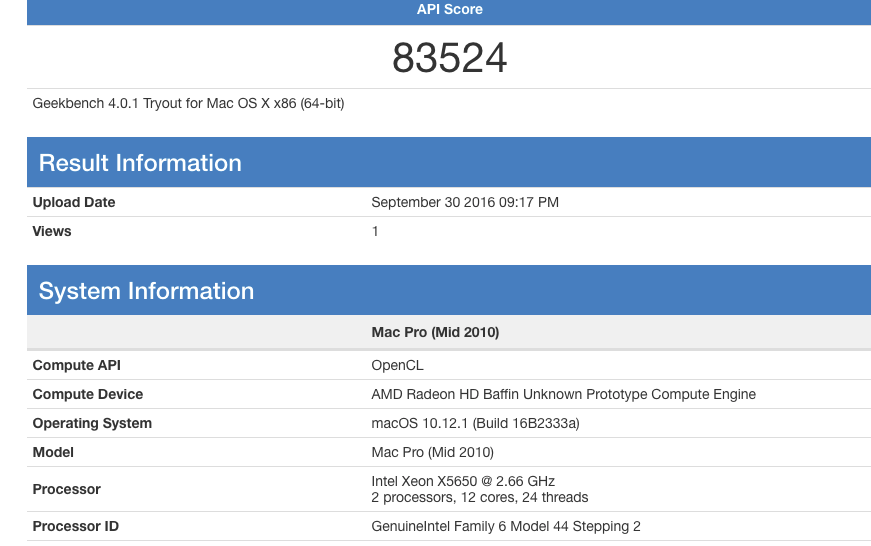The image size is (871, 546).
Task: Select the Geekbench 4.0.1 Tryout version text
Action: click(188, 104)
